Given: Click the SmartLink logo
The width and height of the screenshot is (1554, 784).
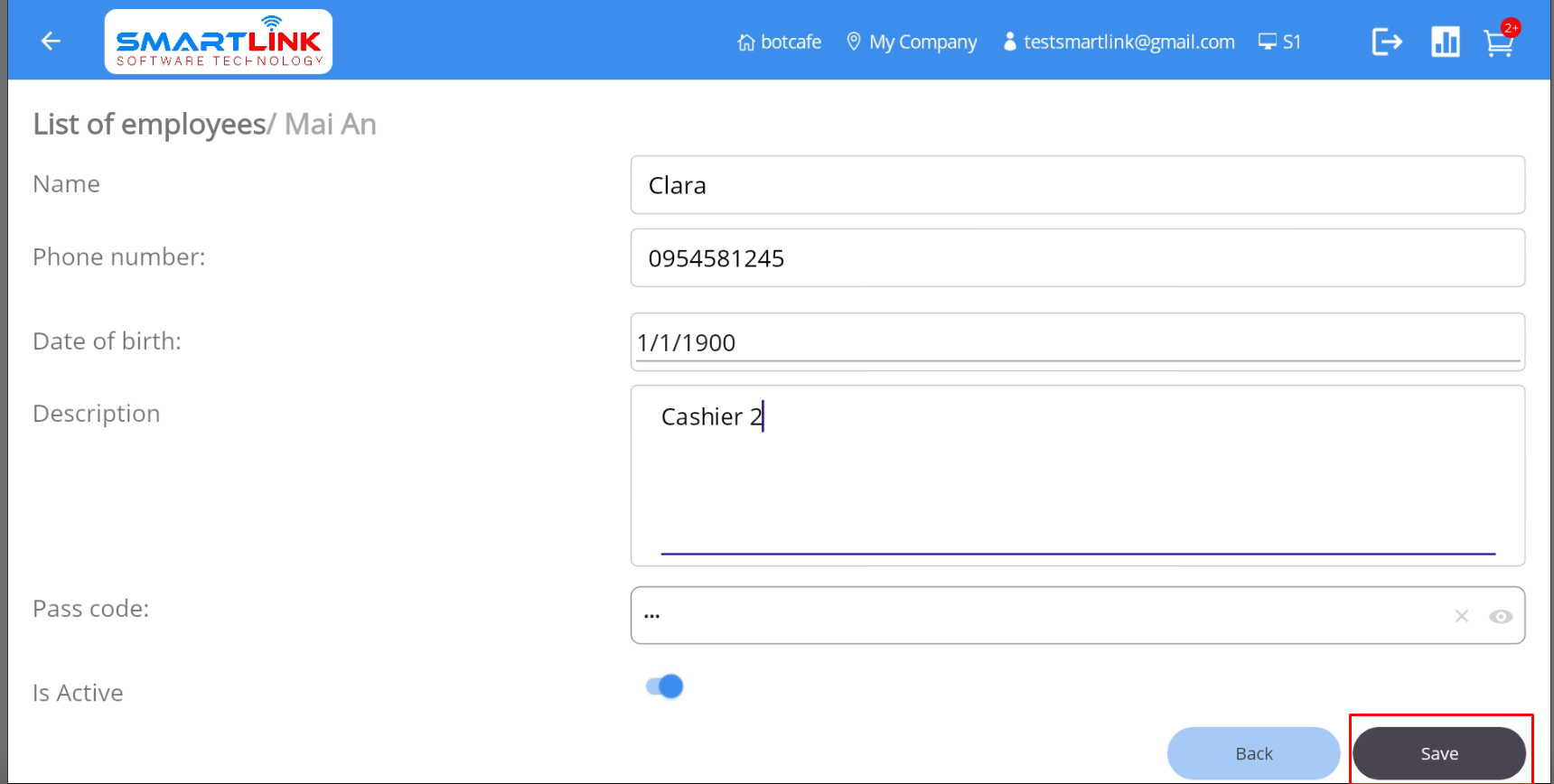Looking at the screenshot, I should pos(219,42).
